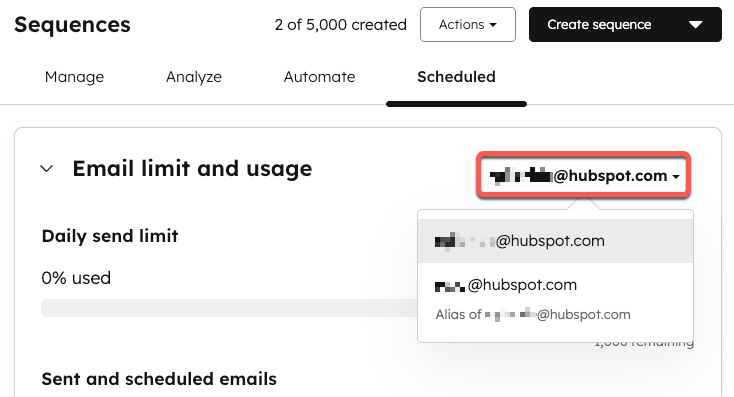Click the Sequences page title
This screenshot has width=734, height=397.
coord(72,24)
